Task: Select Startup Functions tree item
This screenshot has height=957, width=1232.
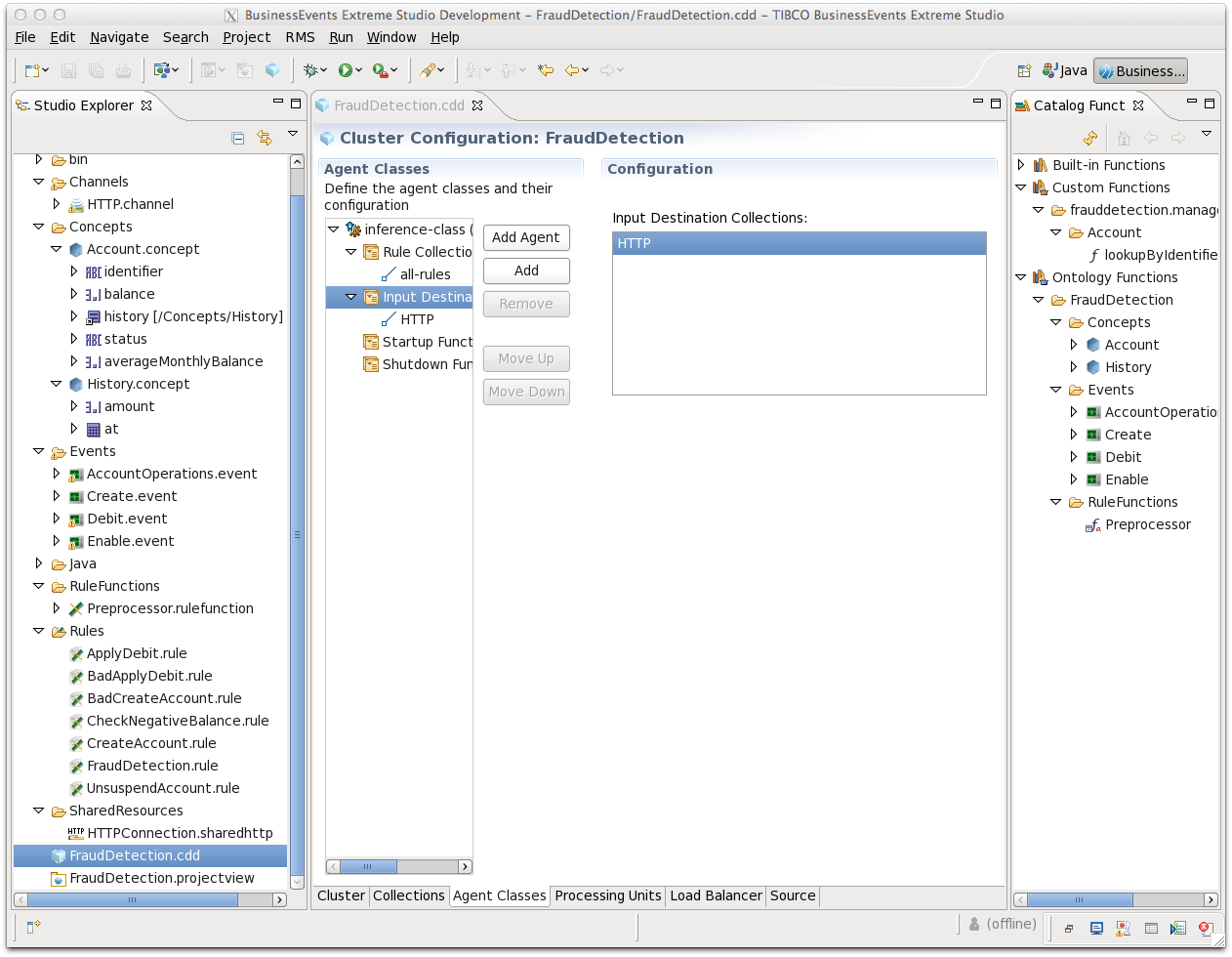Action: 418,342
